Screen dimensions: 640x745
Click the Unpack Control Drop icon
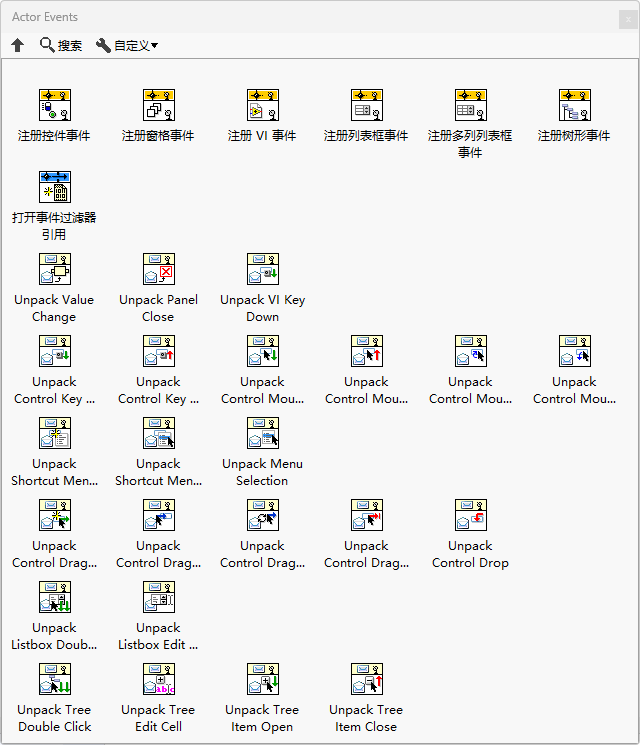point(471,515)
